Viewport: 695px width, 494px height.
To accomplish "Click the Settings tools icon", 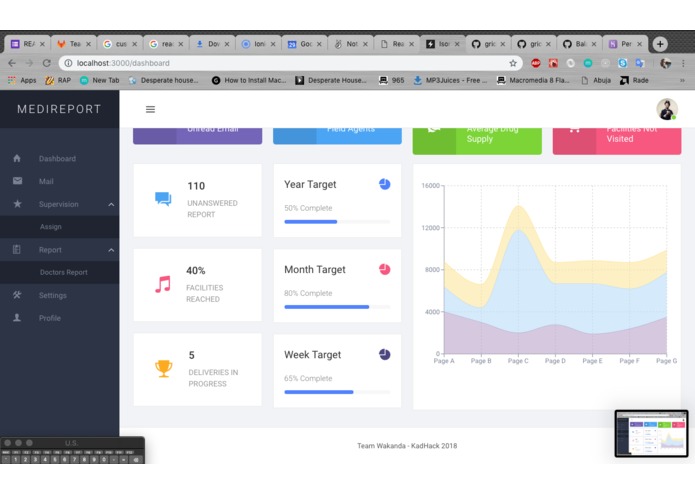I will click(17, 295).
